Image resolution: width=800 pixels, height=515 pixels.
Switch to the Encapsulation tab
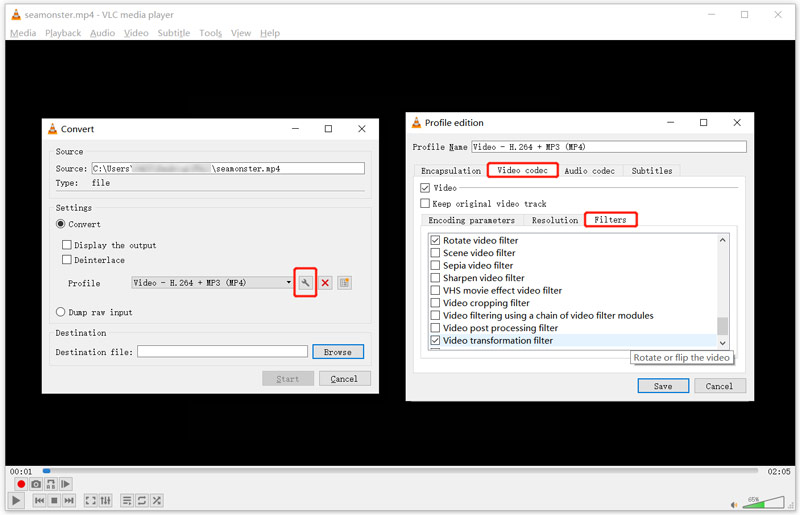pos(451,170)
